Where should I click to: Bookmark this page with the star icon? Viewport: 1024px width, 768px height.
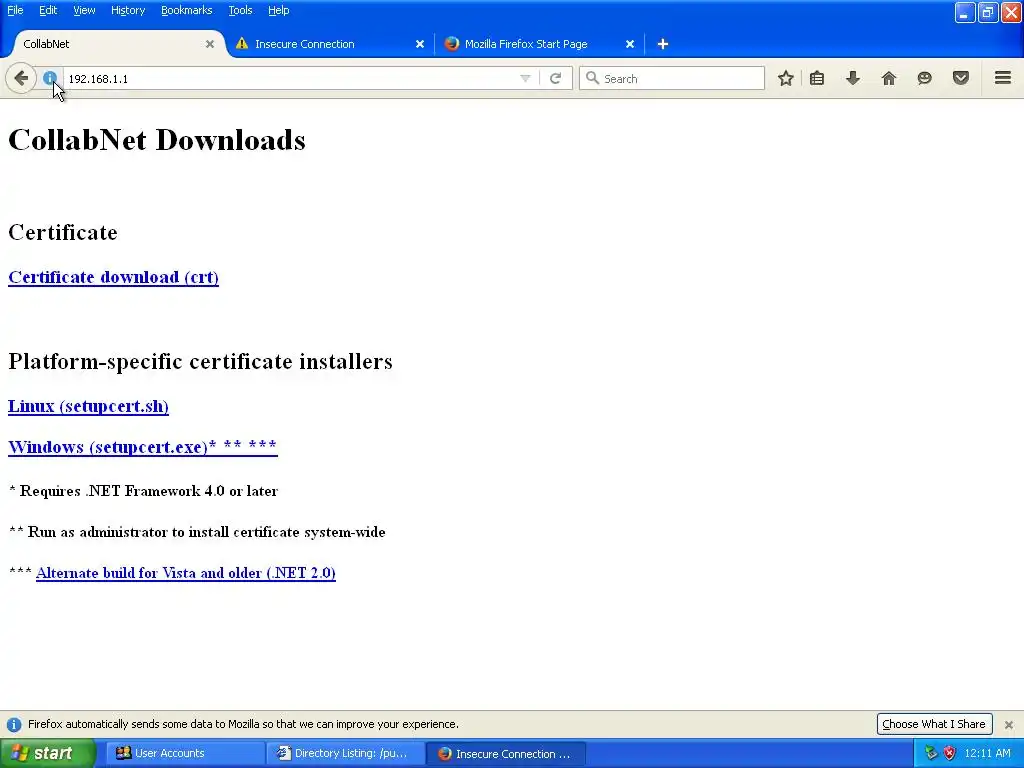tap(786, 78)
